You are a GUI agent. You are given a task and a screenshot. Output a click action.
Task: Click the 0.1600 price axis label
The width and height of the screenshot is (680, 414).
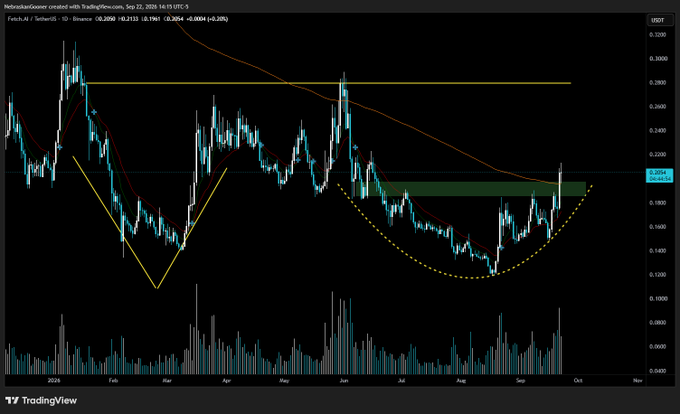(x=657, y=227)
